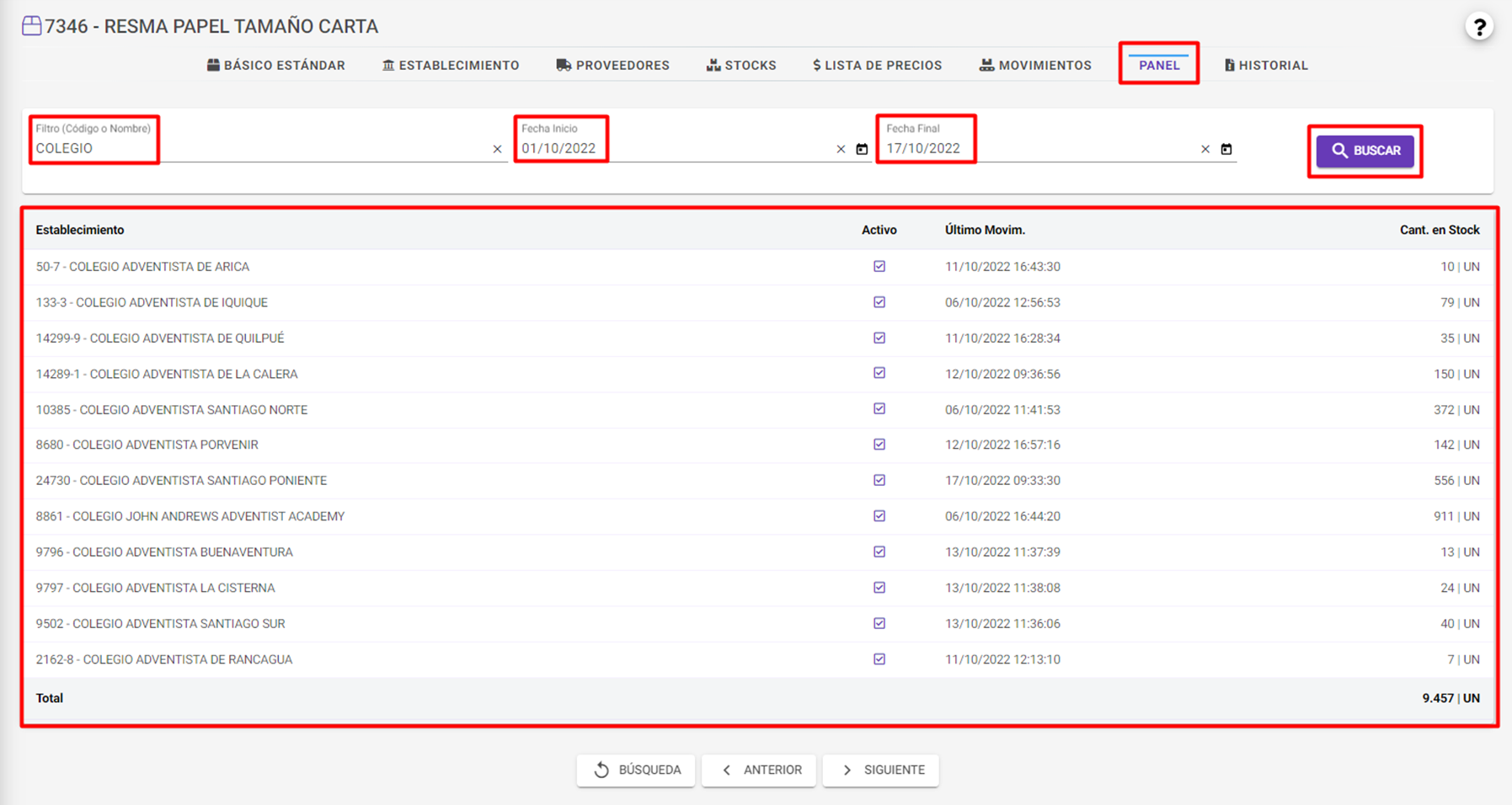Click the product box icon beside 7346 title
The height and width of the screenshot is (805, 1512).
tap(31, 26)
